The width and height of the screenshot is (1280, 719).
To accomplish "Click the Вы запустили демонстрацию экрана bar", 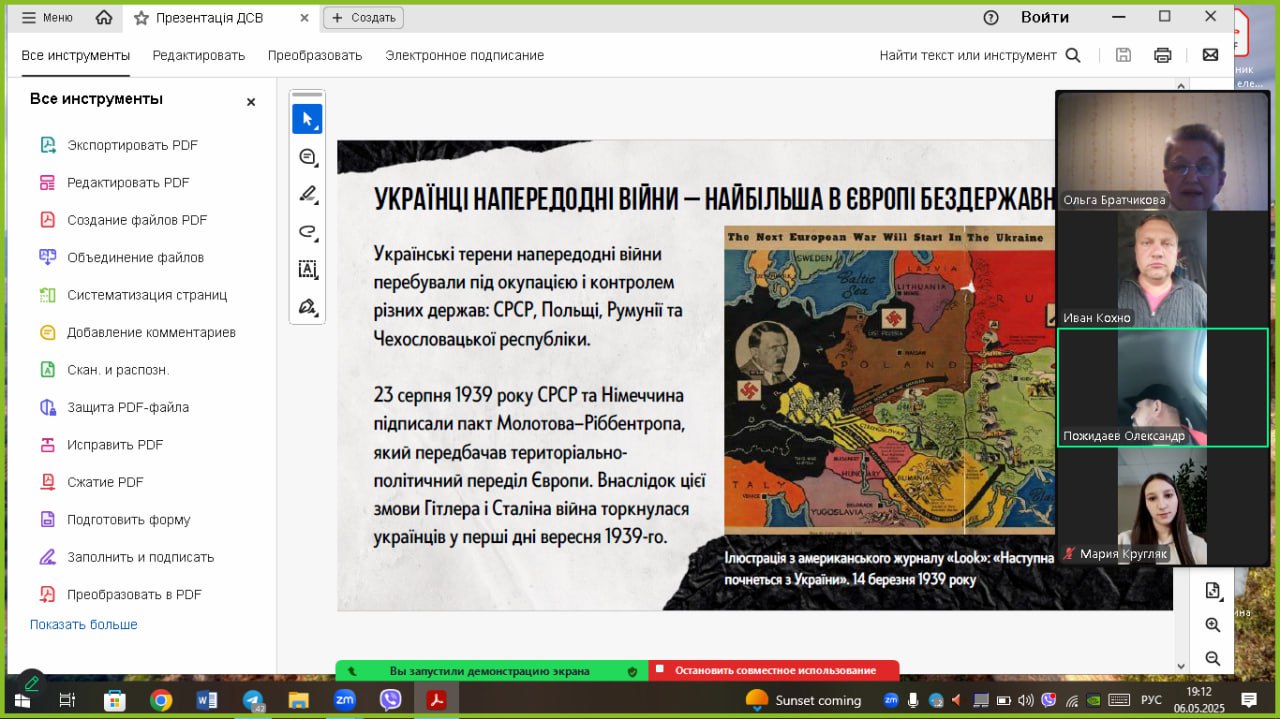I will (490, 671).
